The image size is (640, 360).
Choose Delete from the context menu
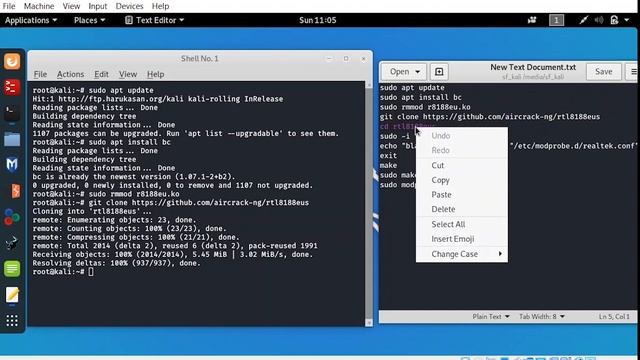(x=462, y=209)
